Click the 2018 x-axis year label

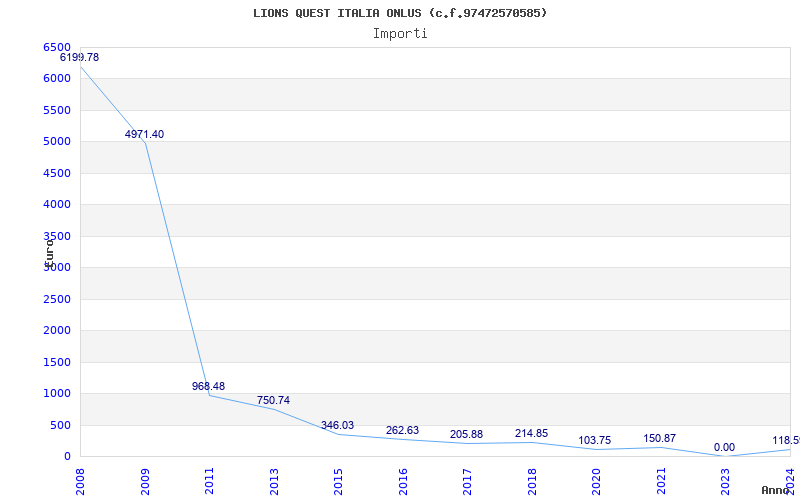533,482
